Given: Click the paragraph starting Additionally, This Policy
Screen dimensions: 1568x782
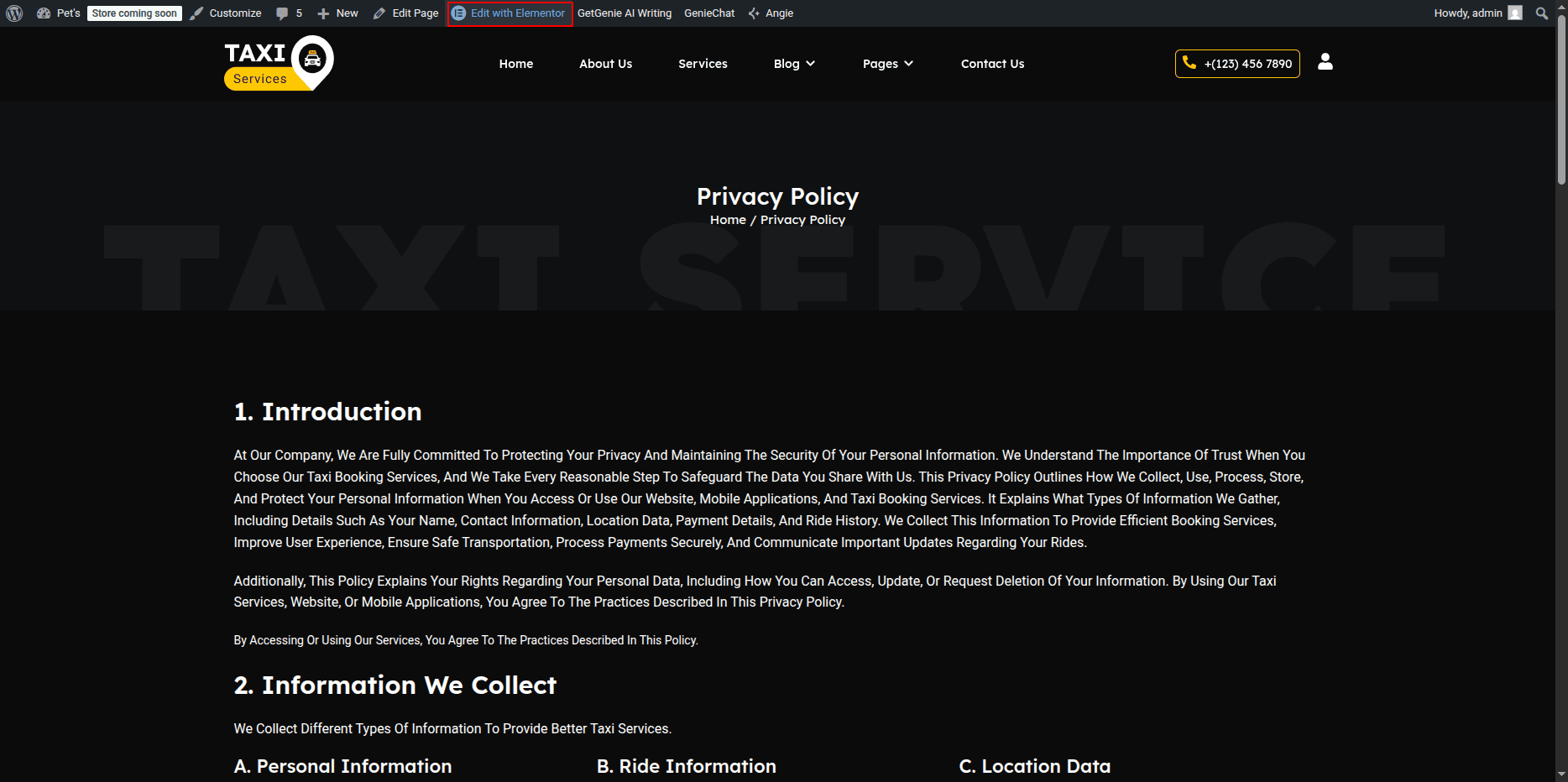Looking at the screenshot, I should (x=755, y=592).
